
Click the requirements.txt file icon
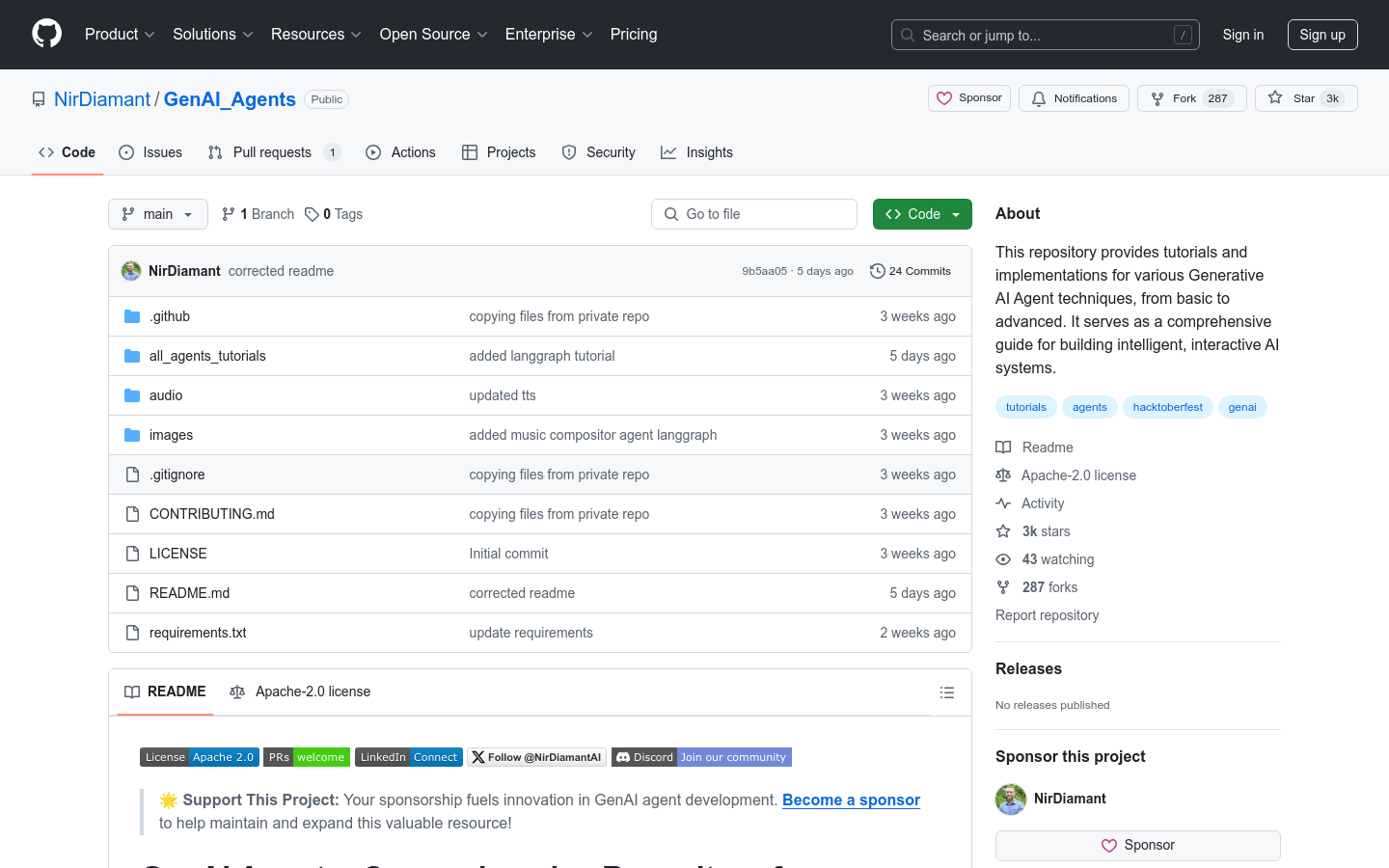[132, 633]
